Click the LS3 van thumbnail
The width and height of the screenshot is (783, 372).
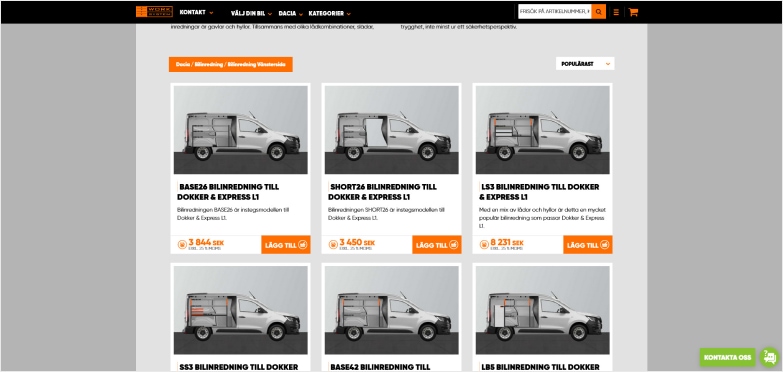click(542, 130)
